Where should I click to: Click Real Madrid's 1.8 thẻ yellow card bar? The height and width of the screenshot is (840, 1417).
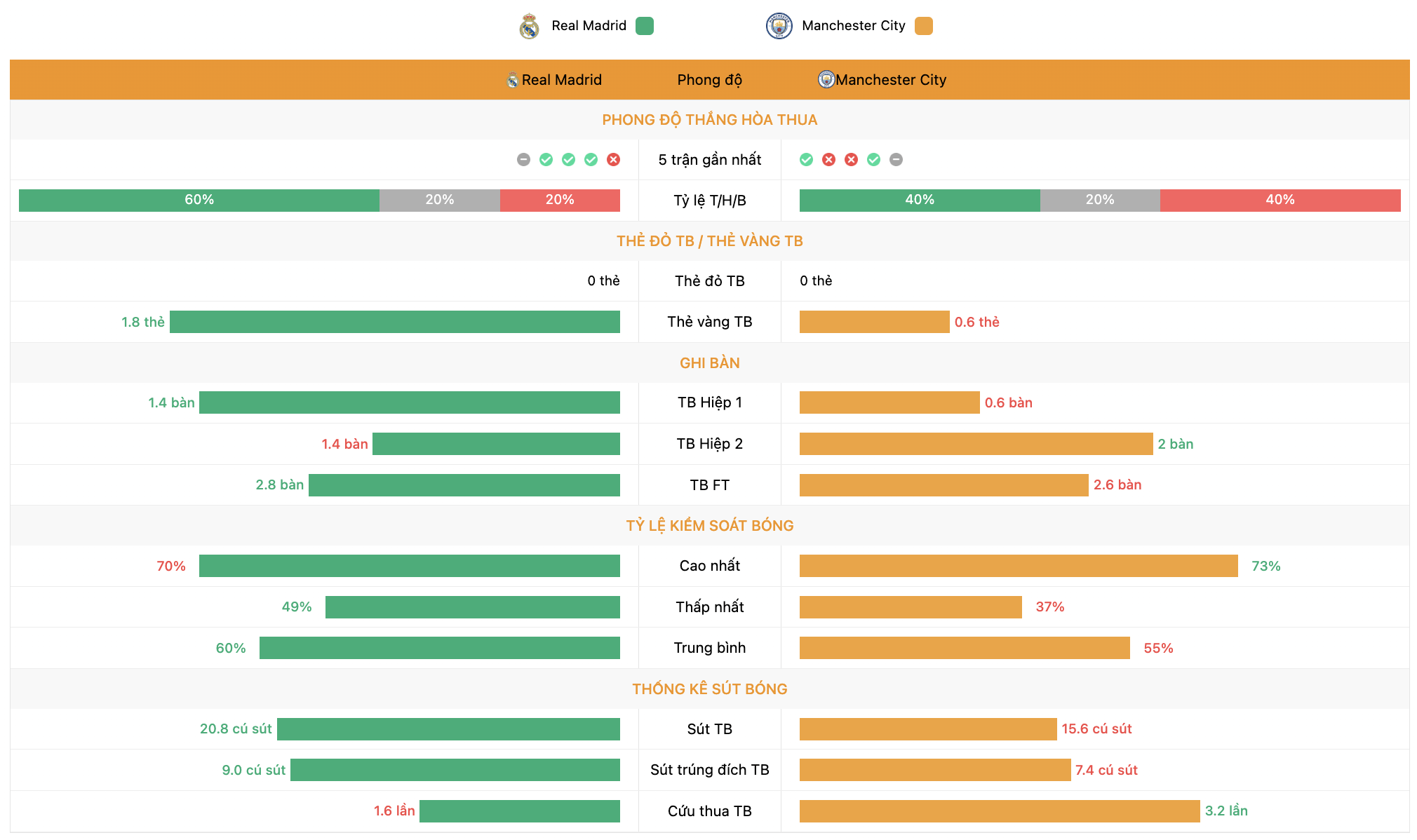tap(395, 322)
